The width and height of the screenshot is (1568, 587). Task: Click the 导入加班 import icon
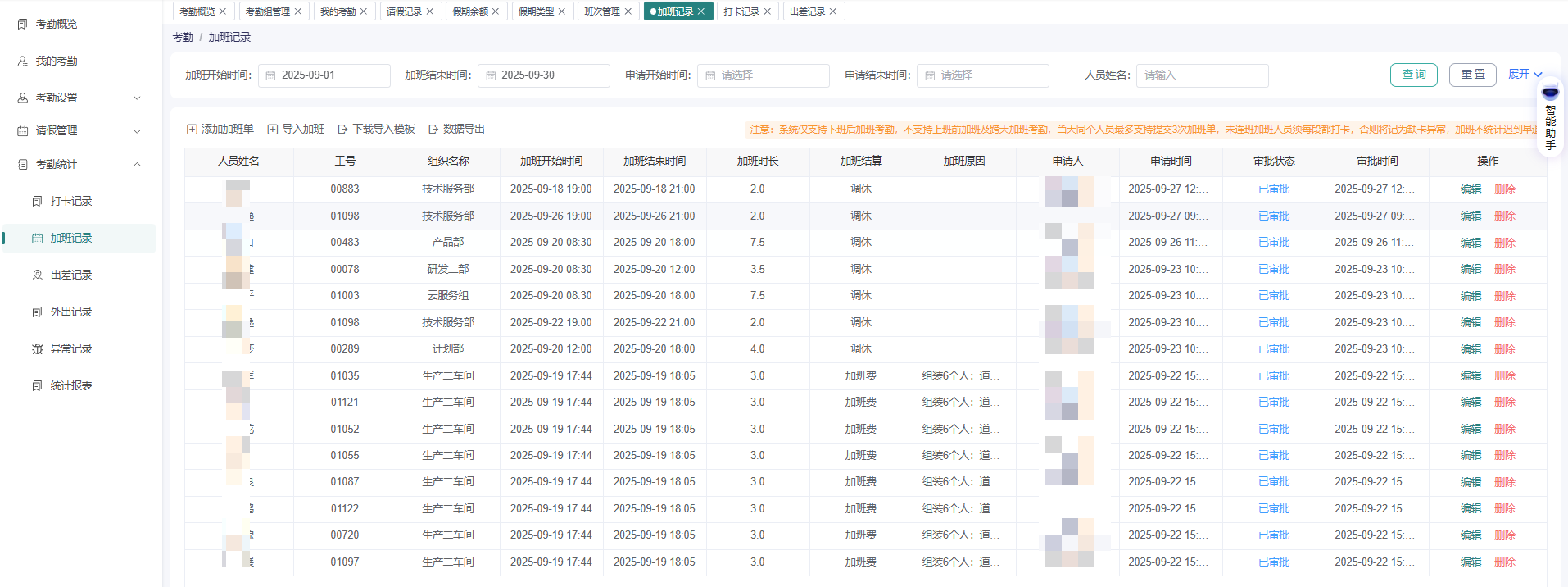click(x=273, y=130)
